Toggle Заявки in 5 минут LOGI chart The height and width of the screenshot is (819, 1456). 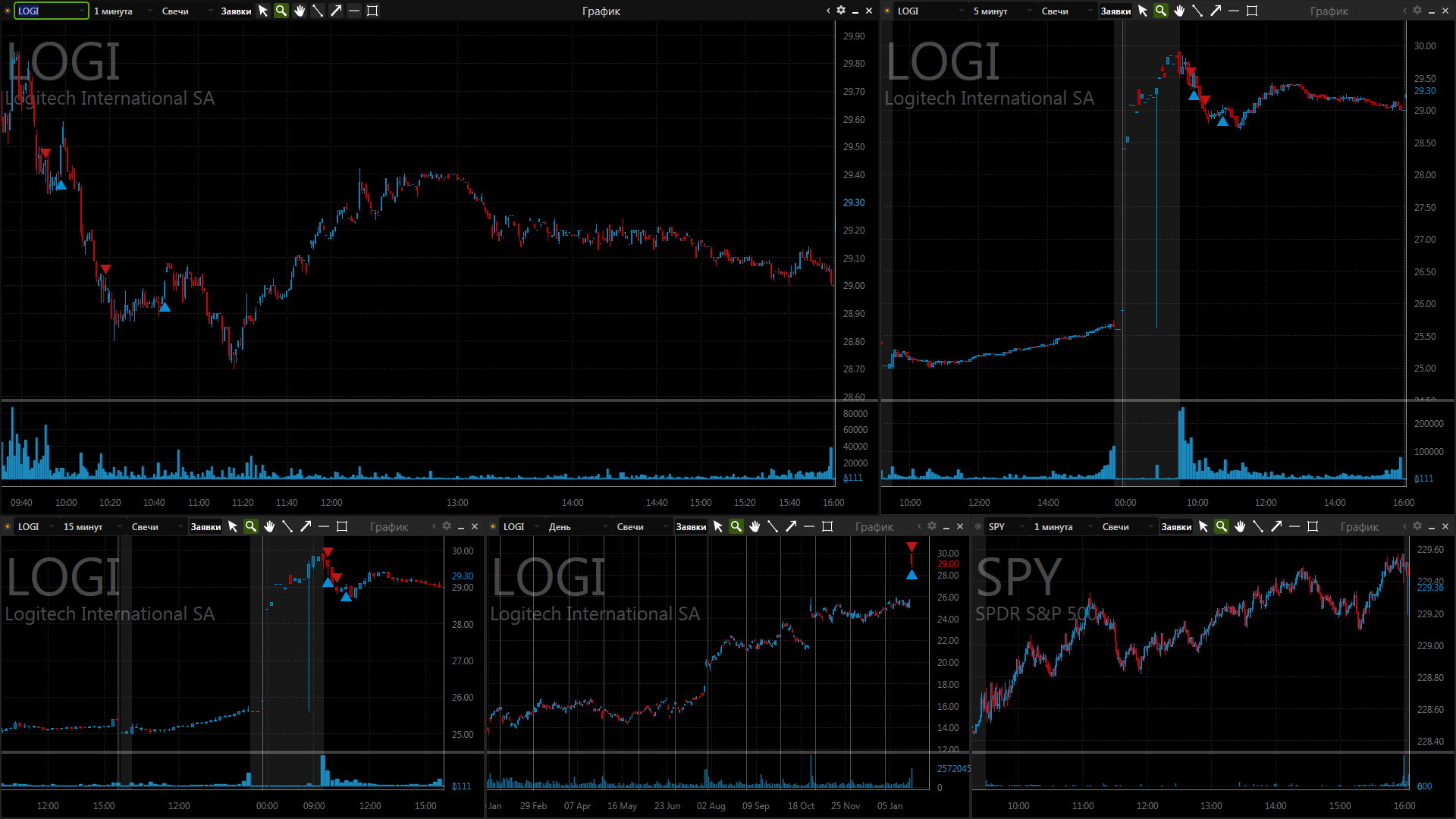(1116, 11)
